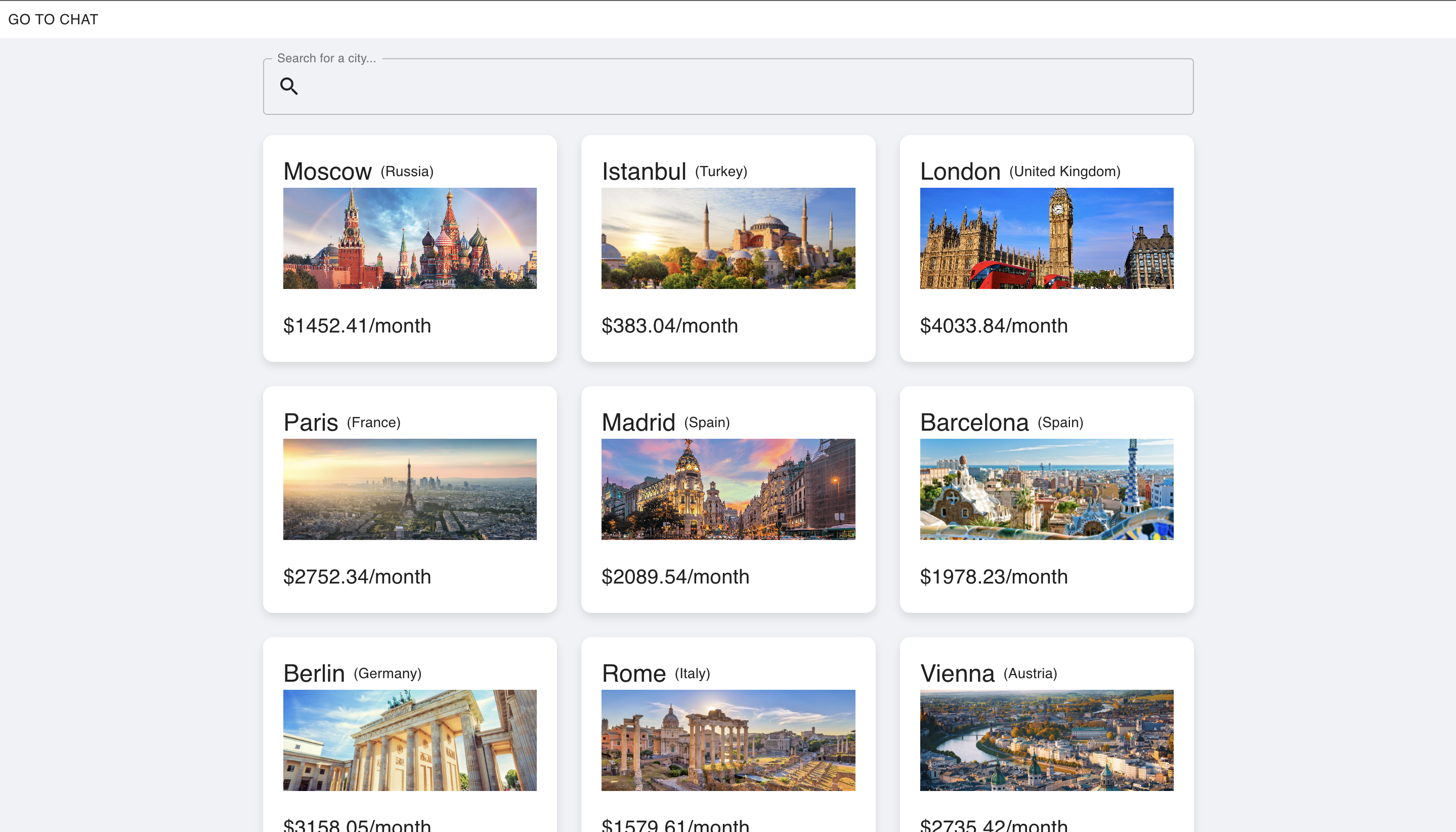Click the magnifying glass search icon
This screenshot has height=832, width=1456.
(289, 86)
